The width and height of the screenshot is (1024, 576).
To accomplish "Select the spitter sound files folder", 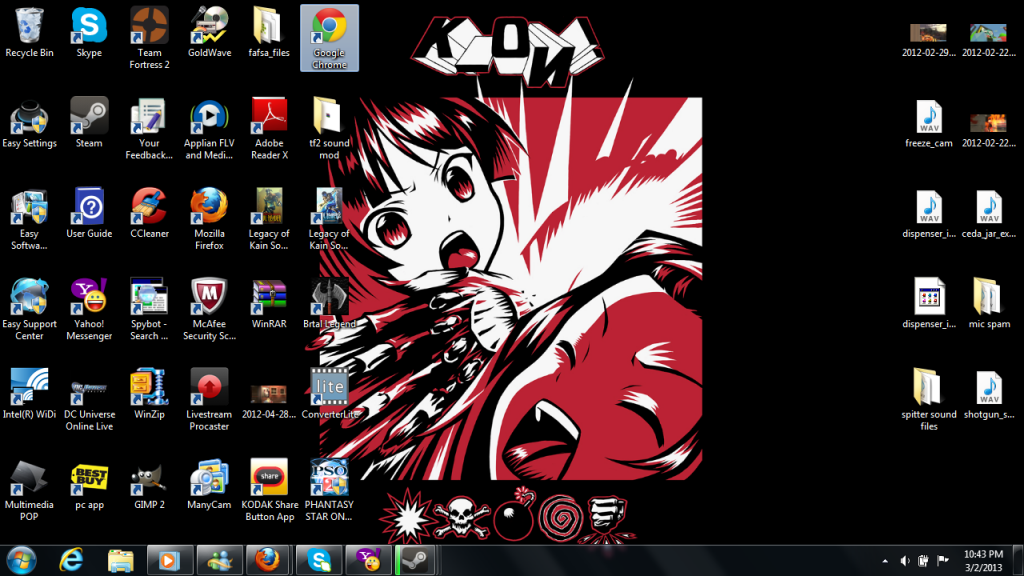I will tap(929, 400).
